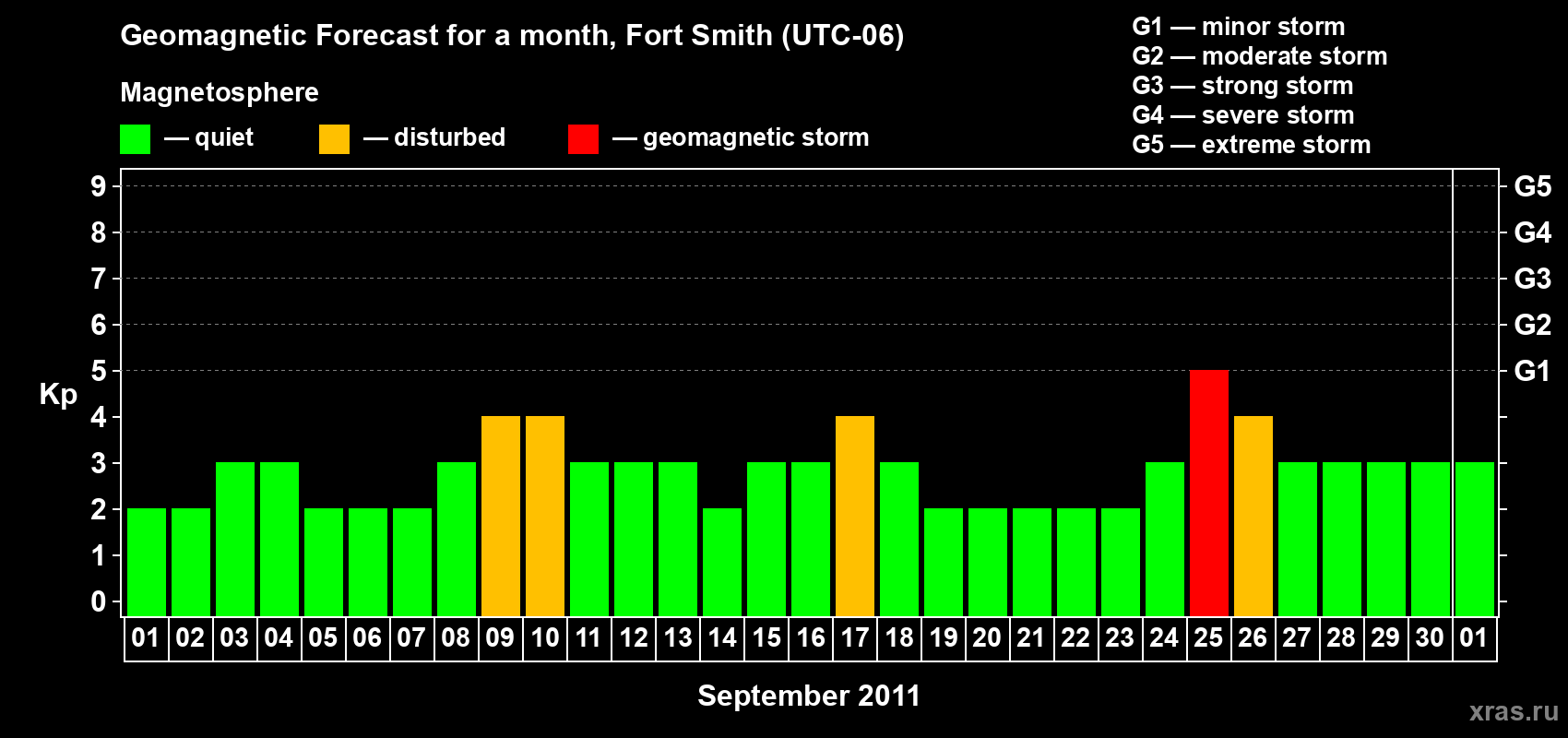Click the Kp axis label
This screenshot has height=738, width=1568.
(x=58, y=395)
